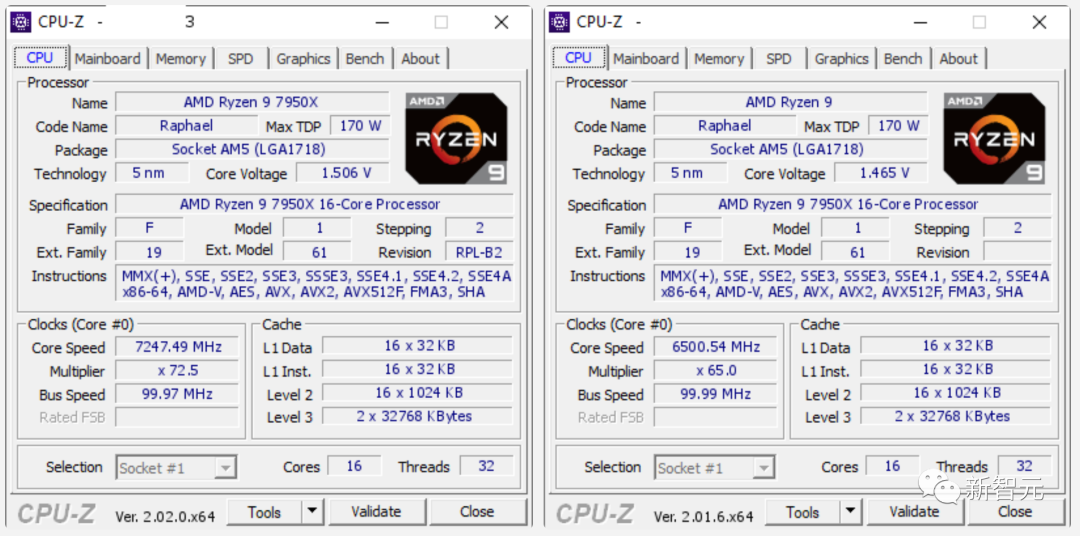
Task: Click AMD Ryzen 9 logo in left window
Action: [x=457, y=138]
